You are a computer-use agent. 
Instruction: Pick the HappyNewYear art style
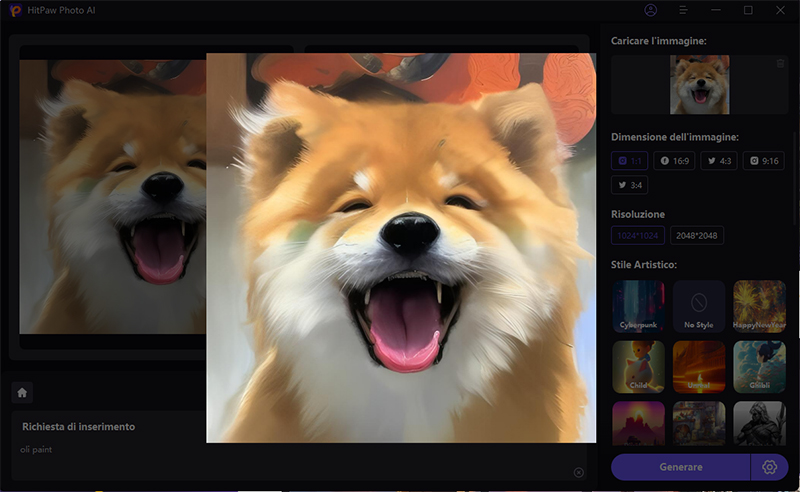pos(759,306)
